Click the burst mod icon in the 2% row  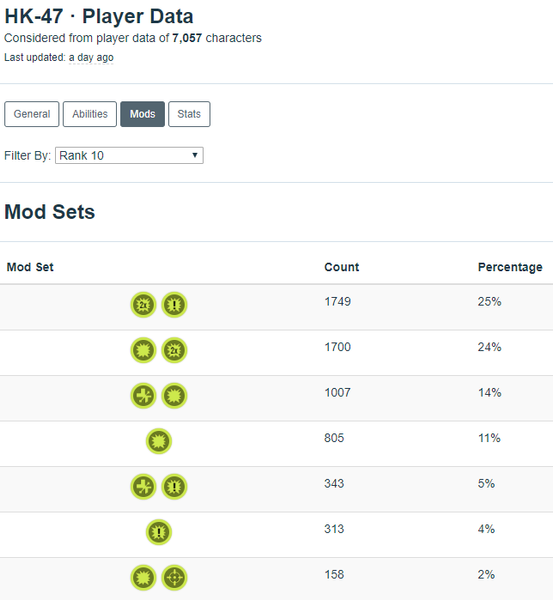pos(144,578)
